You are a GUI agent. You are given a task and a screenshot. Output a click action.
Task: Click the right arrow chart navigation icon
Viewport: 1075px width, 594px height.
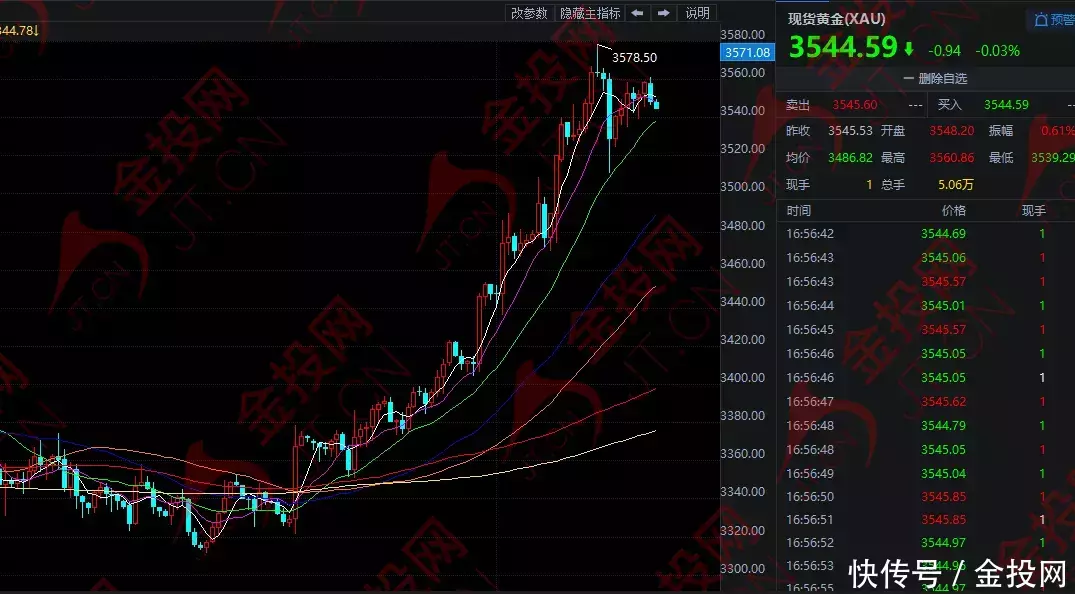click(662, 13)
